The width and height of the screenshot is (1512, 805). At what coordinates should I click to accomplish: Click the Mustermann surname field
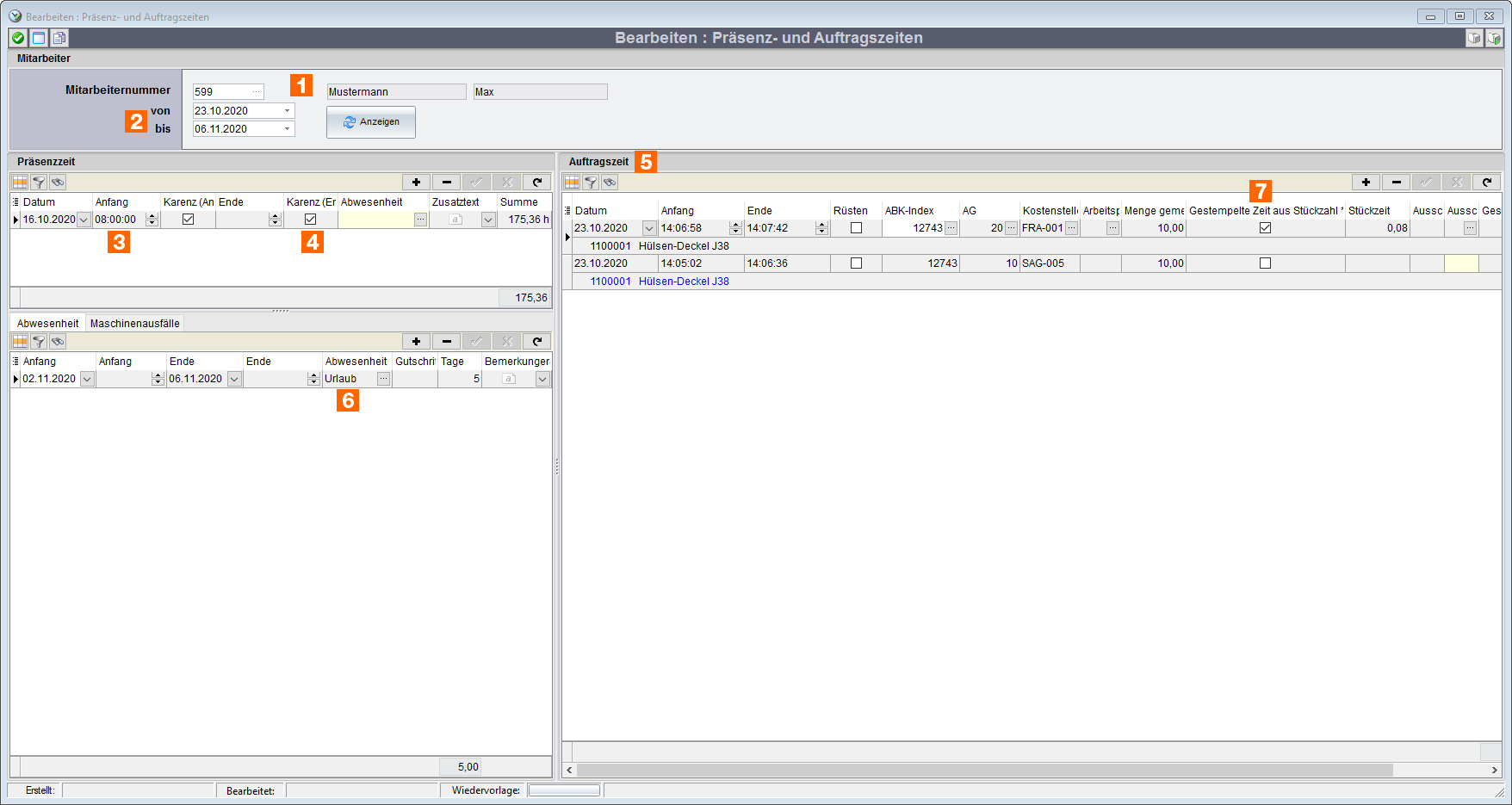click(396, 92)
